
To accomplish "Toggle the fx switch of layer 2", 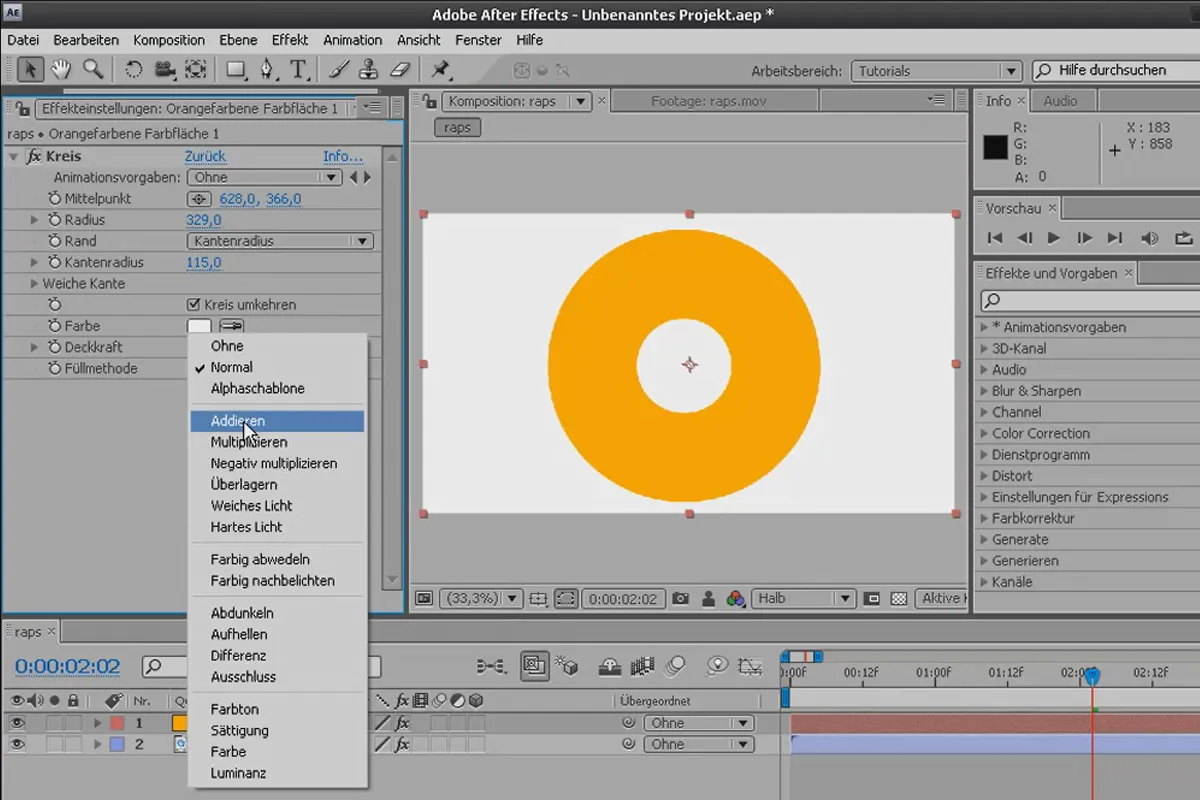I will click(x=402, y=744).
